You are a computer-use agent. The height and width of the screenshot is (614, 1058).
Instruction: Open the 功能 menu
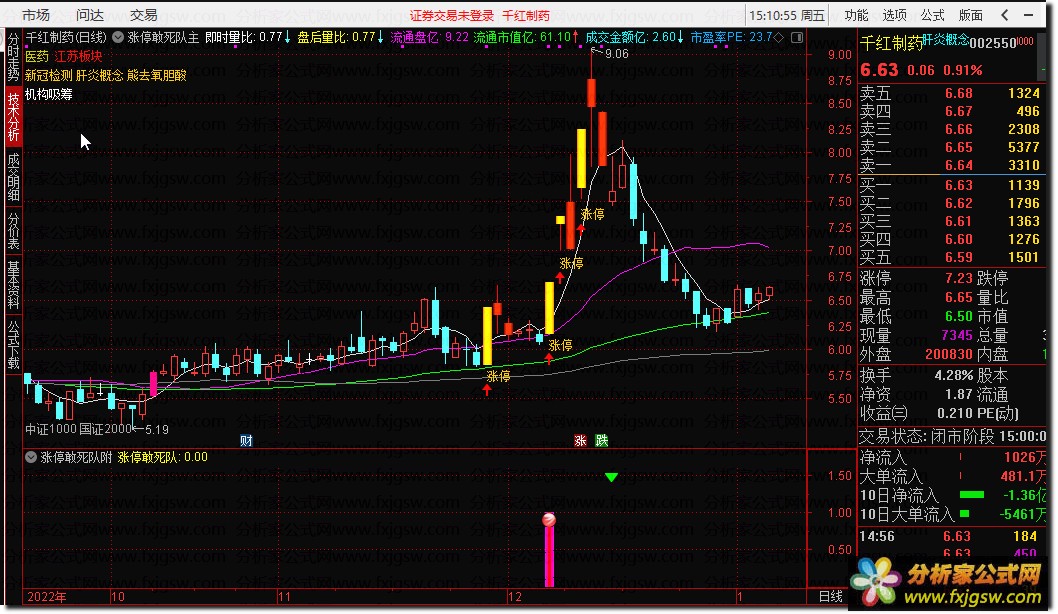click(857, 15)
